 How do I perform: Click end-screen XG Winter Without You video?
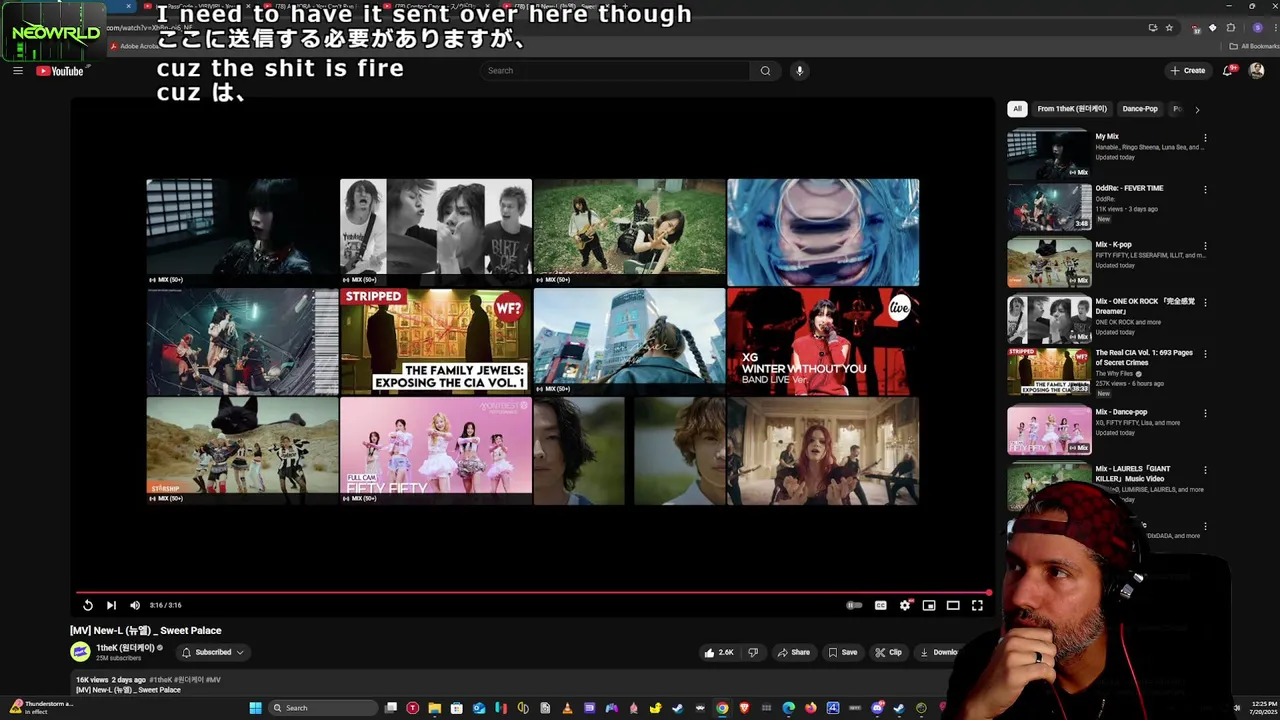pos(823,341)
